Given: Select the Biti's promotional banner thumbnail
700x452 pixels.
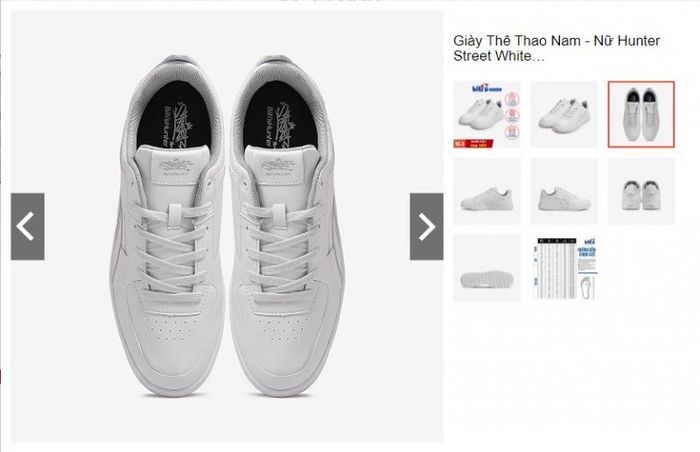Looking at the screenshot, I should coord(487,114).
